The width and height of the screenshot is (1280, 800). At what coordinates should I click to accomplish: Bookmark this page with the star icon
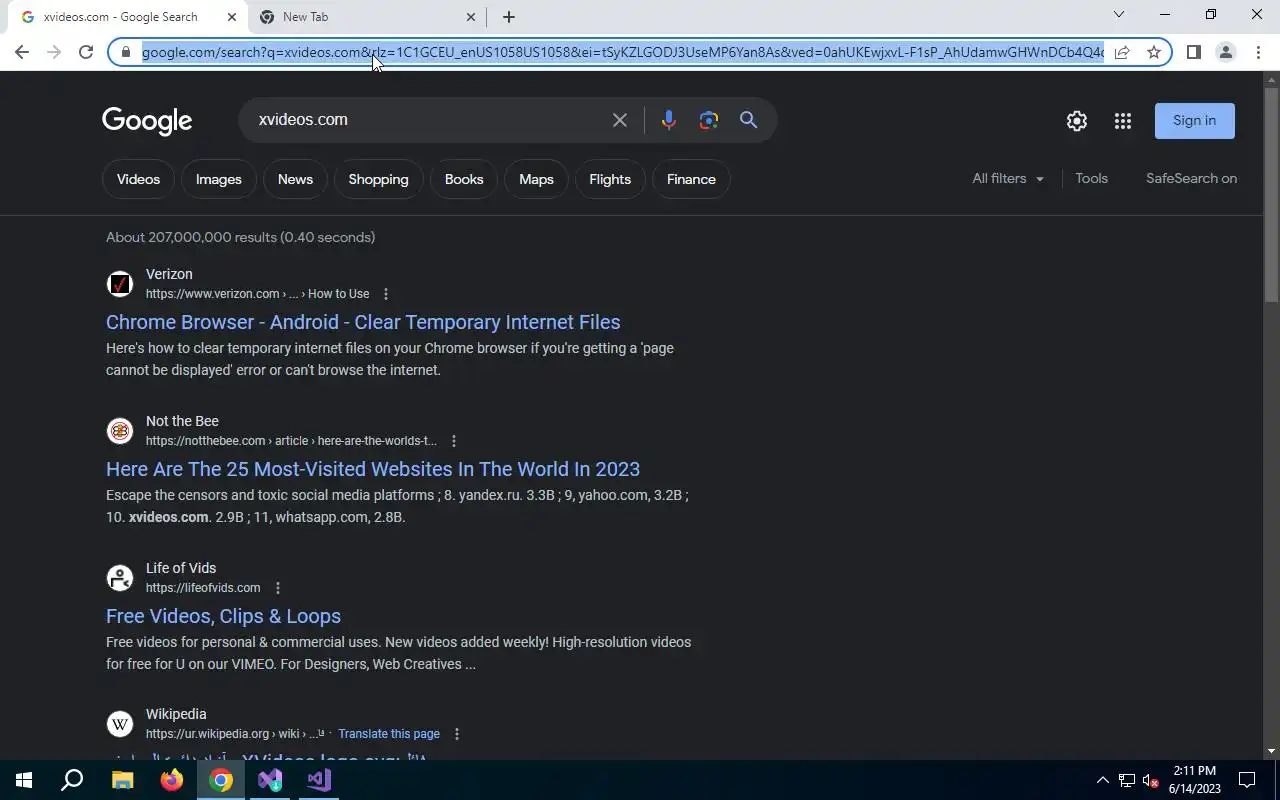pyautogui.click(x=1154, y=52)
